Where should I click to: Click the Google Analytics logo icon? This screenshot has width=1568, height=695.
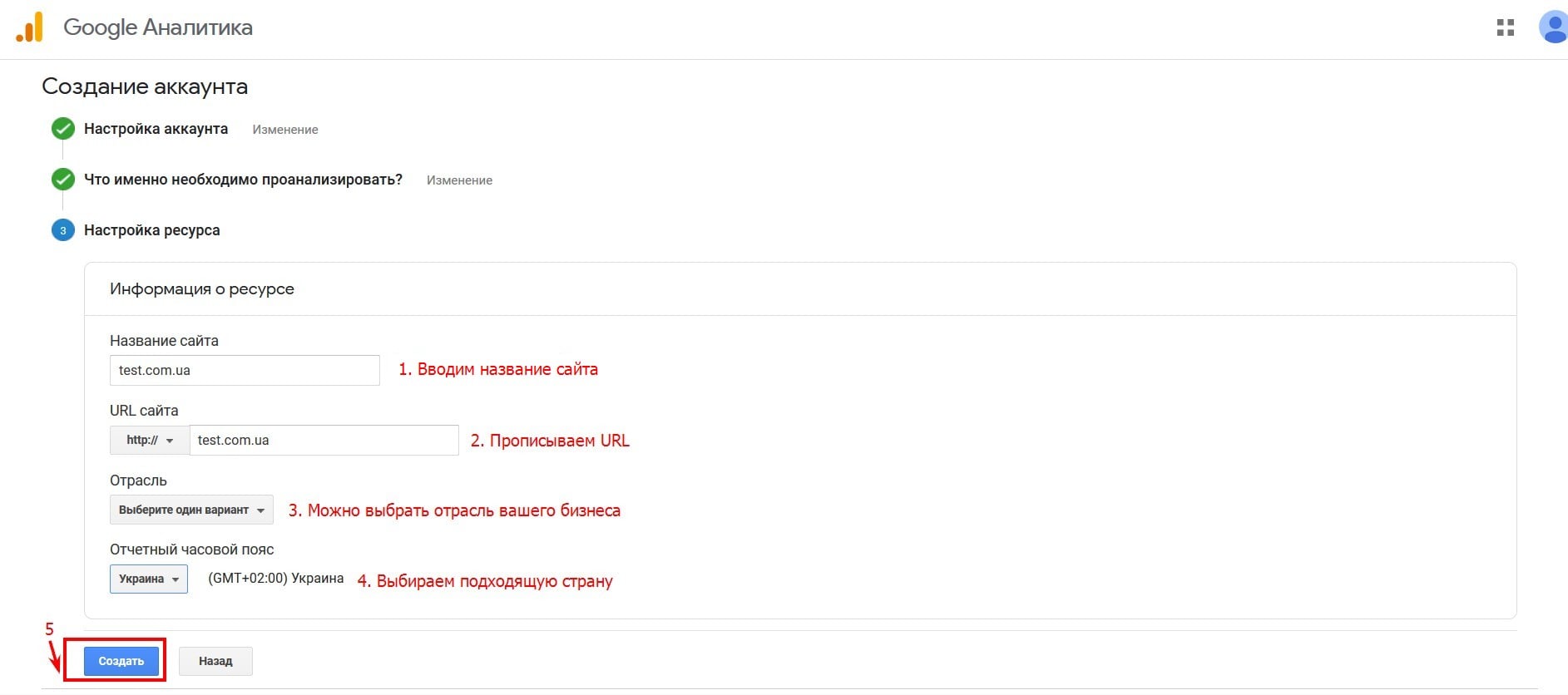(x=30, y=27)
